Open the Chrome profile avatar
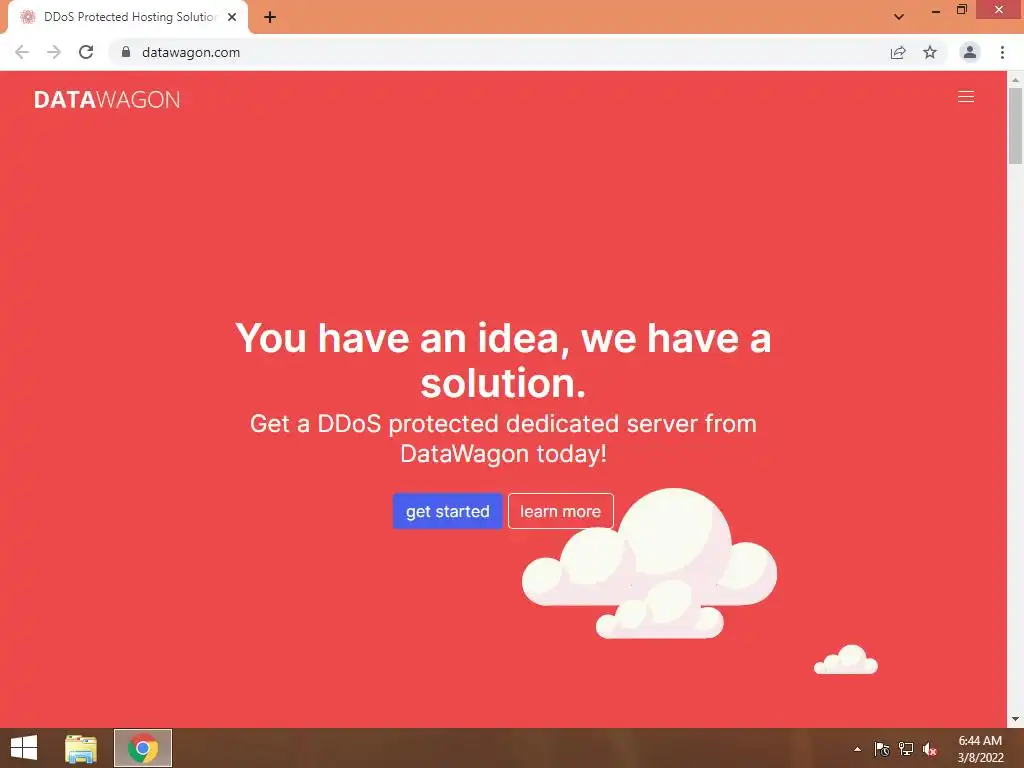Image resolution: width=1024 pixels, height=768 pixels. tap(970, 52)
